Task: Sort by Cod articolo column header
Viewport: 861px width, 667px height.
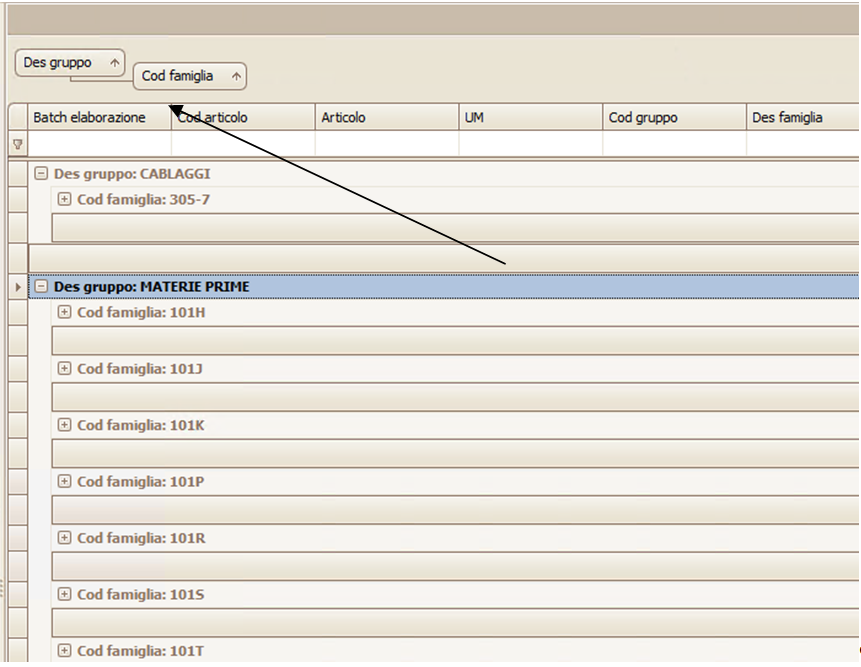Action: pyautogui.click(x=240, y=118)
